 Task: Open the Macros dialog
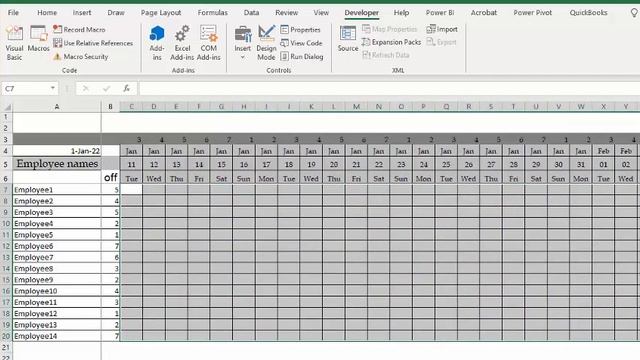[x=38, y=39]
